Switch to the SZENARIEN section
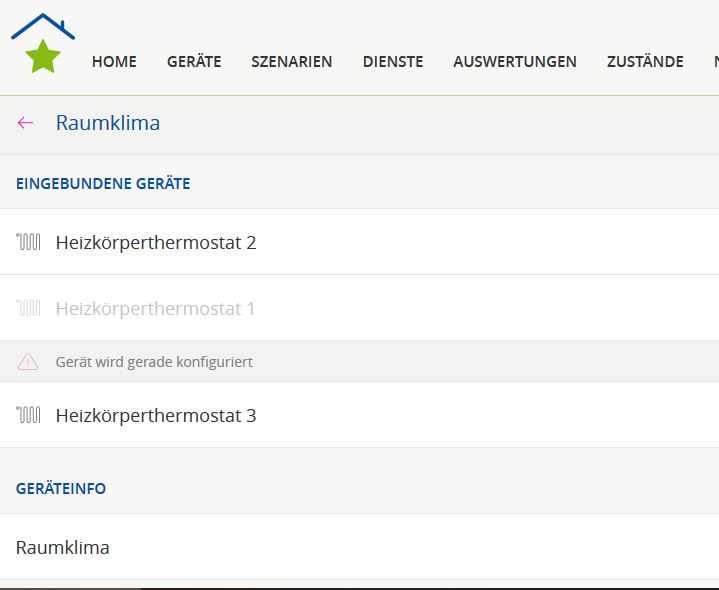Screen dimensions: 719x590 pyautogui.click(x=291, y=62)
